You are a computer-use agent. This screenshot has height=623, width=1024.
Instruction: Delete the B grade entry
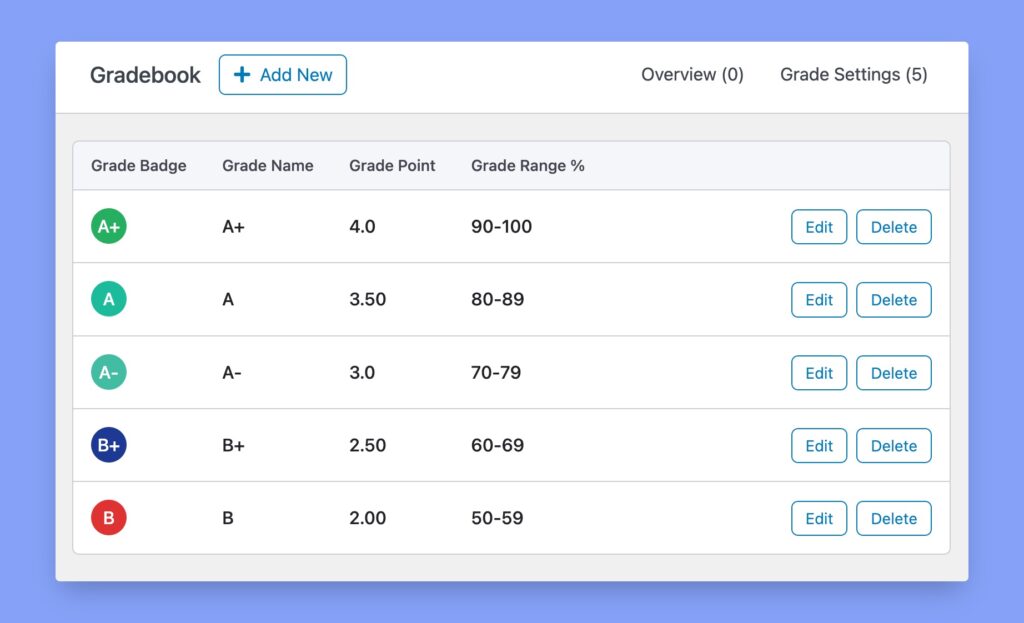[x=893, y=518]
